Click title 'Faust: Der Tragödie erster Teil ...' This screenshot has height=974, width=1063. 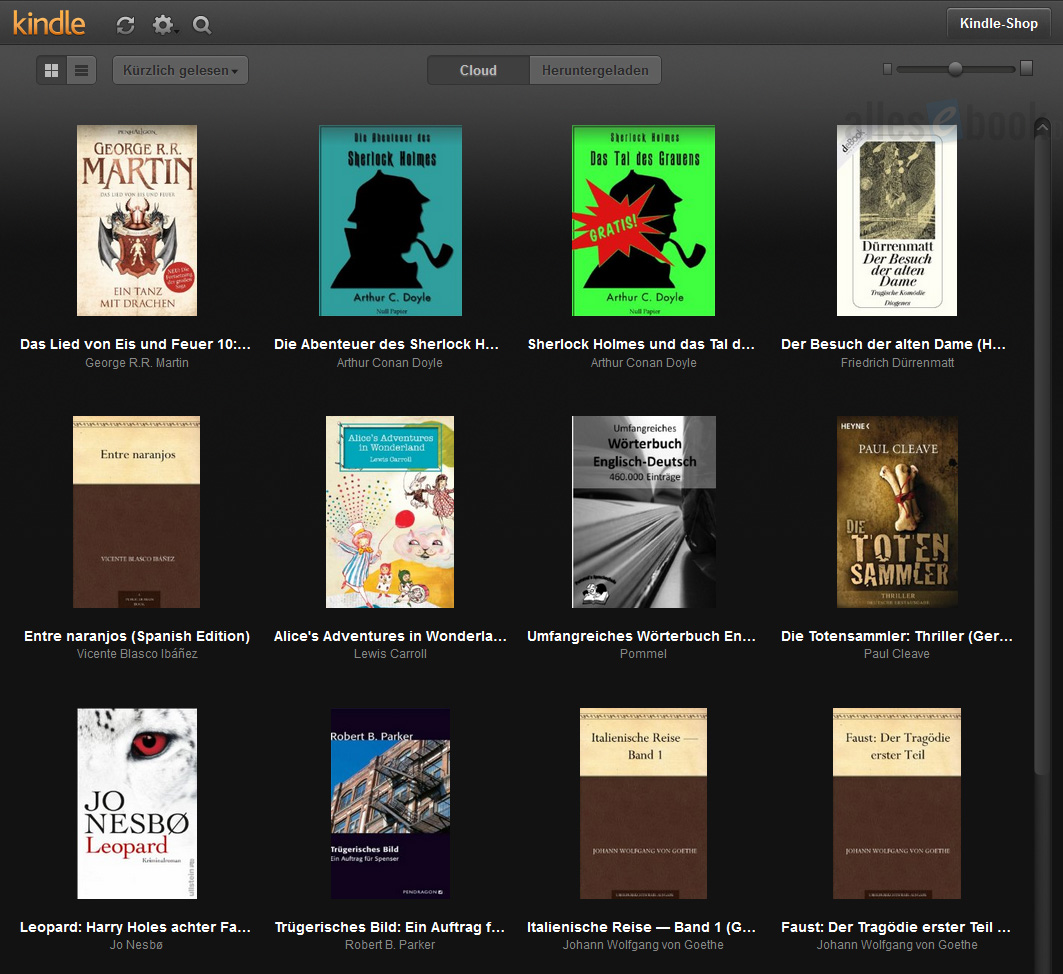click(896, 927)
